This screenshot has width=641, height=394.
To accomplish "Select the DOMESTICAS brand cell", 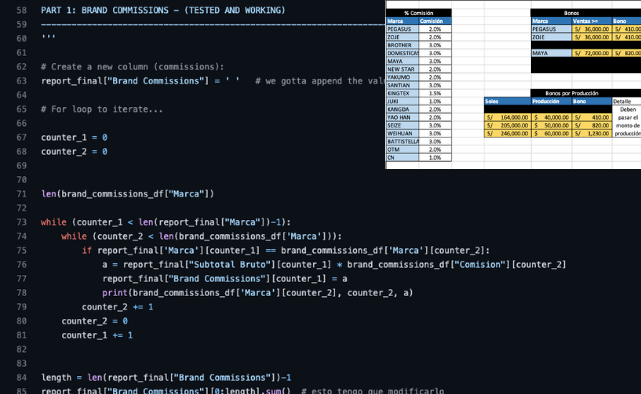I will [402, 53].
